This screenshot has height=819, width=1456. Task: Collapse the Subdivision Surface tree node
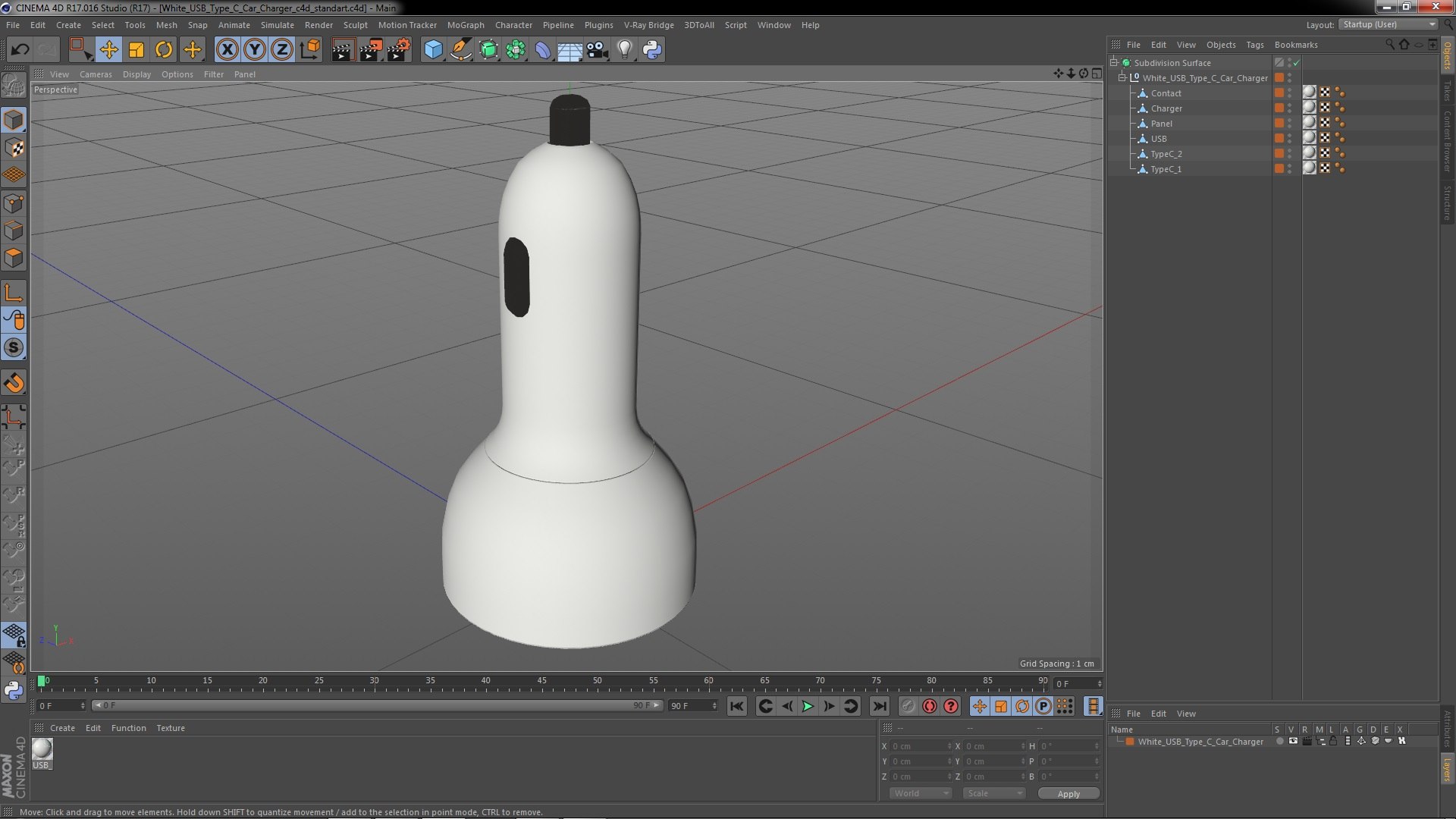coord(1114,63)
